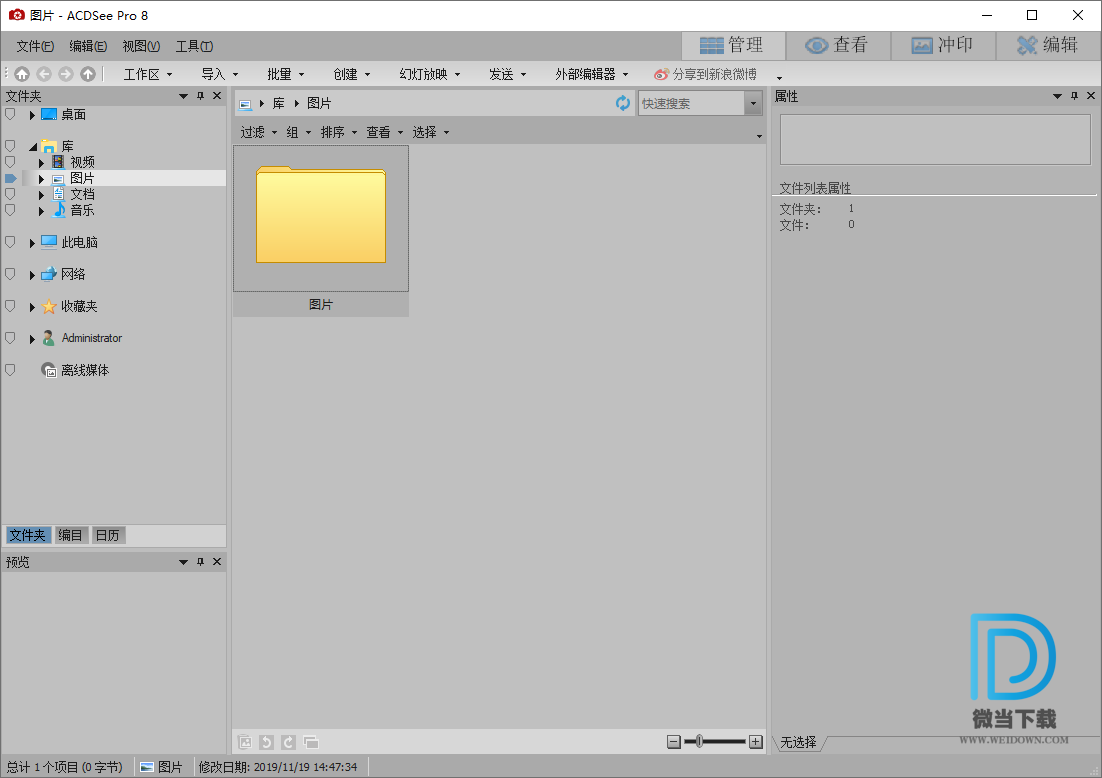
Task: Click the zoom-in plus icon for thumbnails
Action: (756, 742)
